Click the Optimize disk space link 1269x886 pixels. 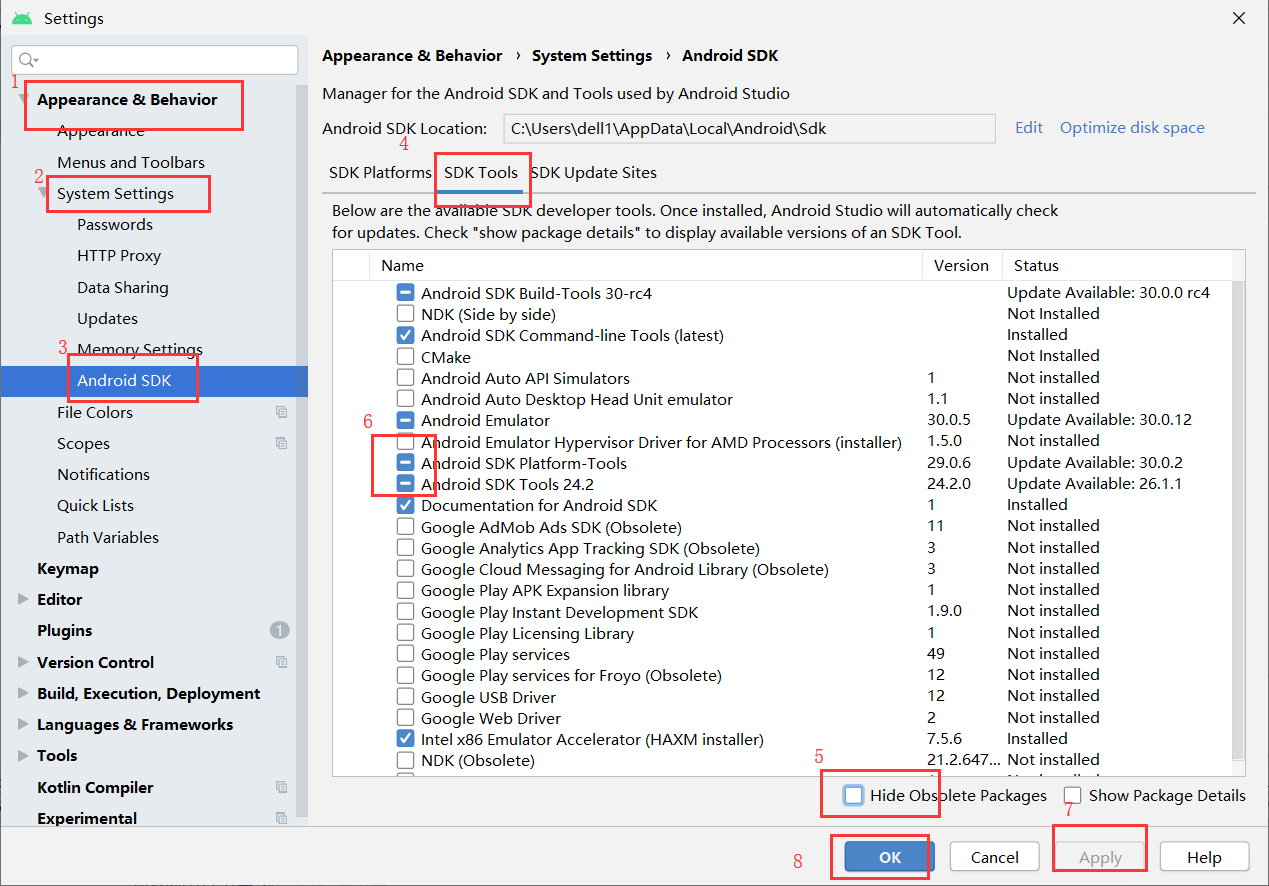click(x=1132, y=127)
